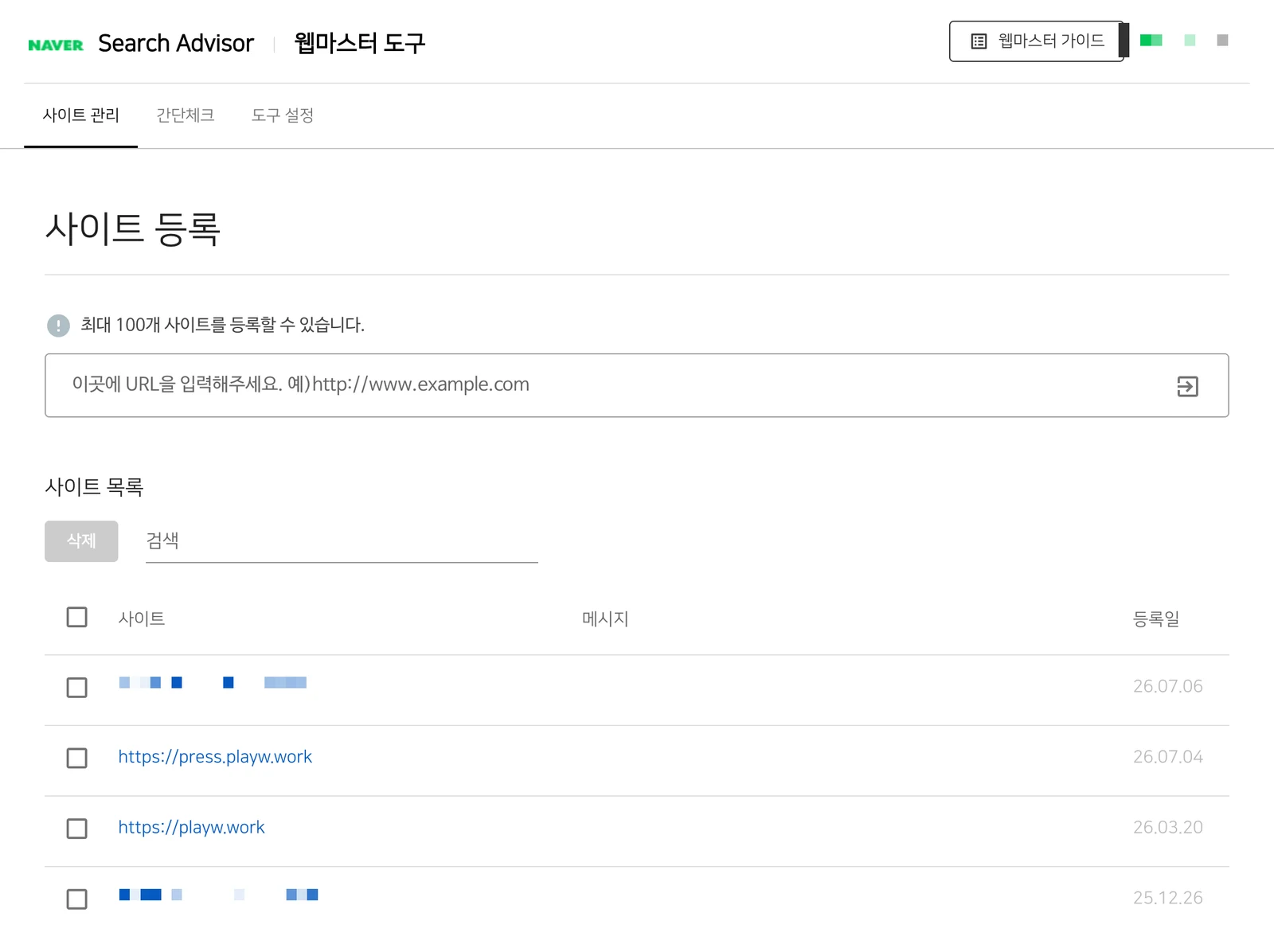
Task: Check the 26.07.06 site row checkbox
Action: tap(77, 687)
